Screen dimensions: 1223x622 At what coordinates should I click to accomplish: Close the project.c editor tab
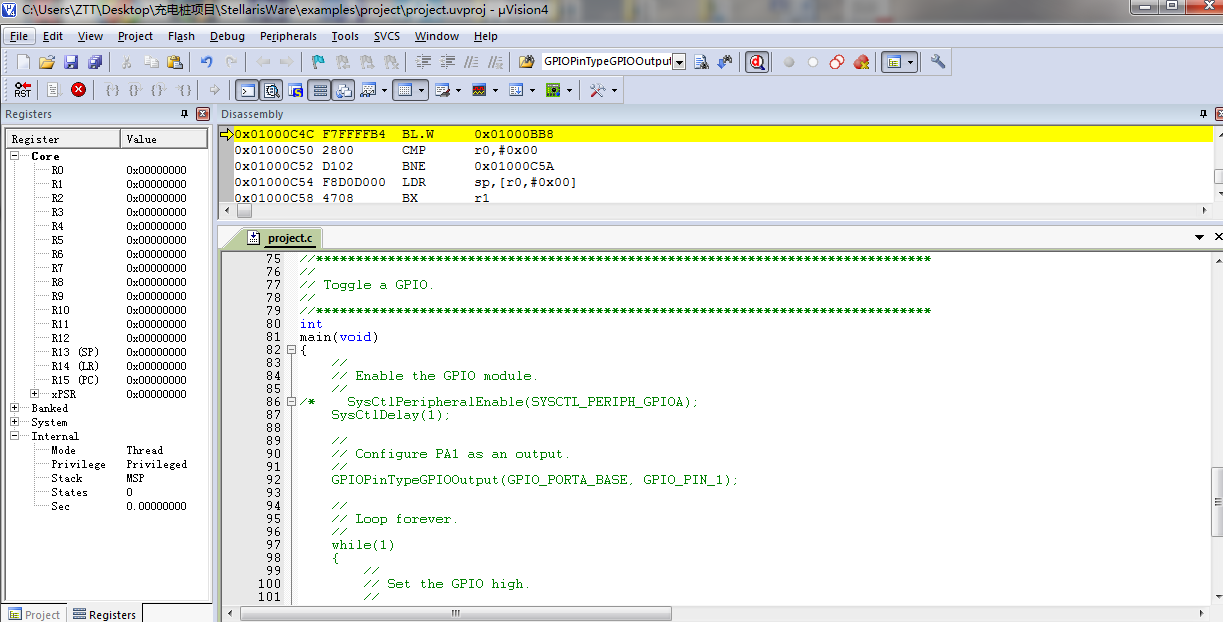point(1217,238)
